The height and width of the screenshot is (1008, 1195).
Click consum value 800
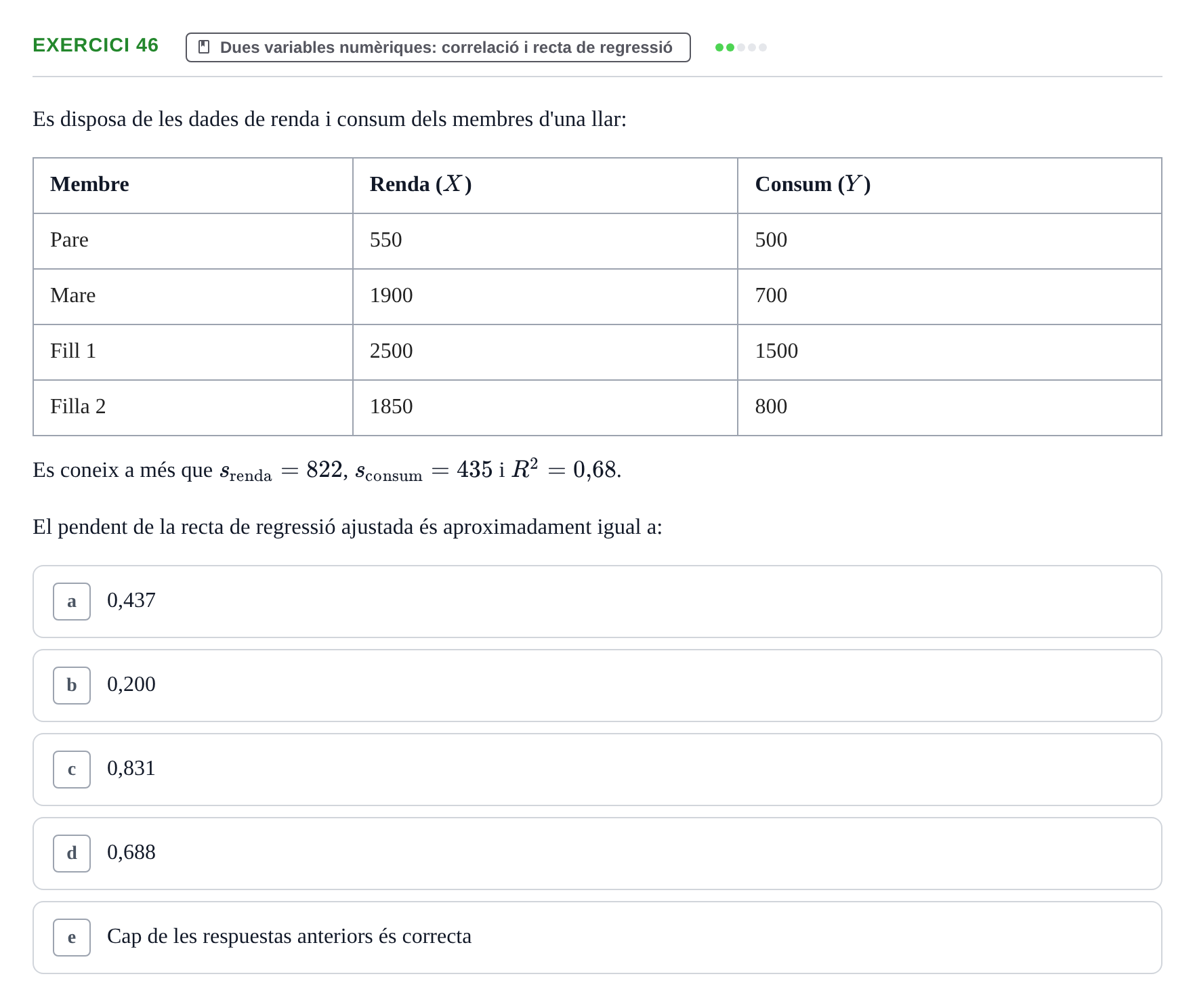click(x=771, y=406)
